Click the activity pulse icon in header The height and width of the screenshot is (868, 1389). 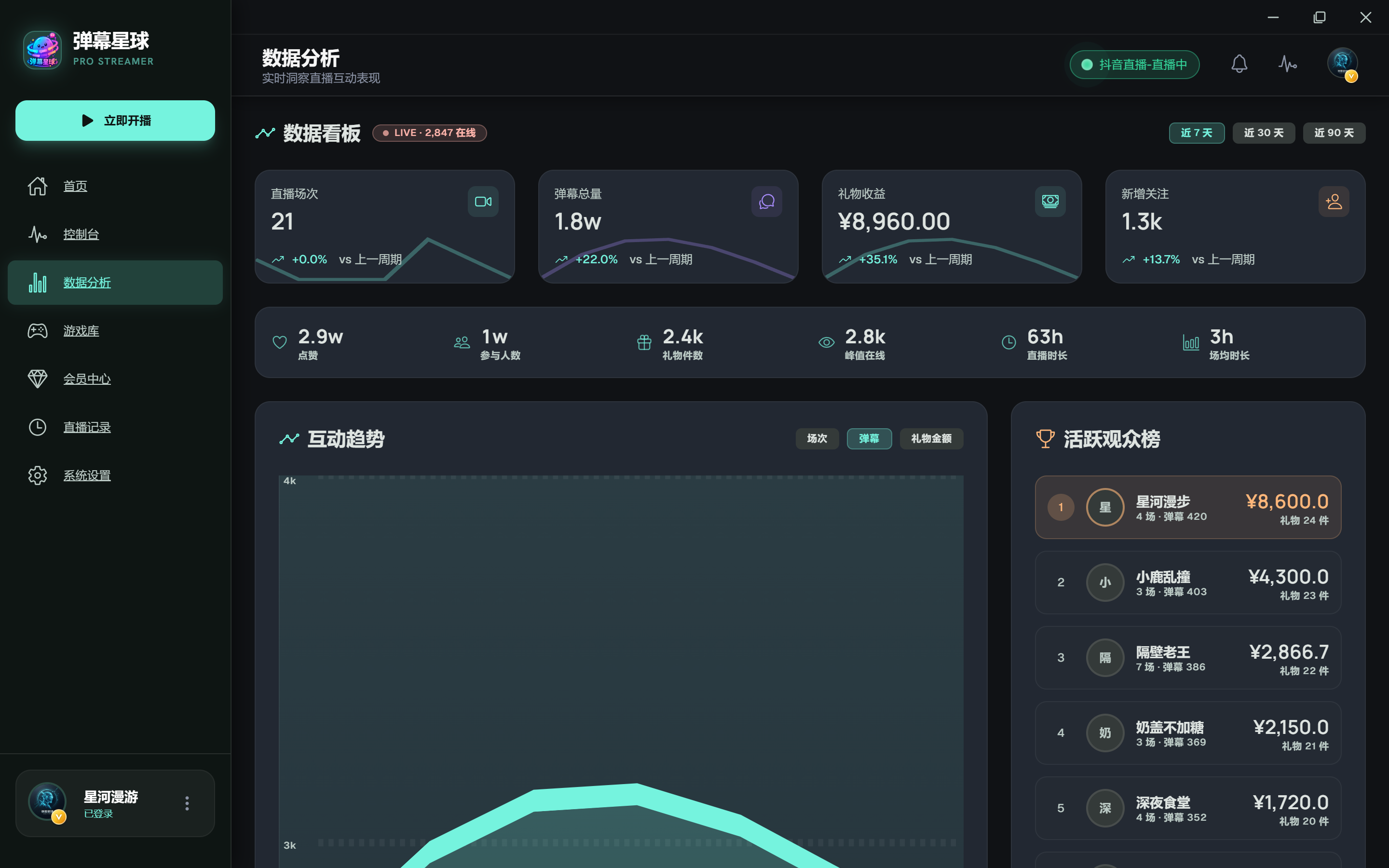pyautogui.click(x=1287, y=64)
